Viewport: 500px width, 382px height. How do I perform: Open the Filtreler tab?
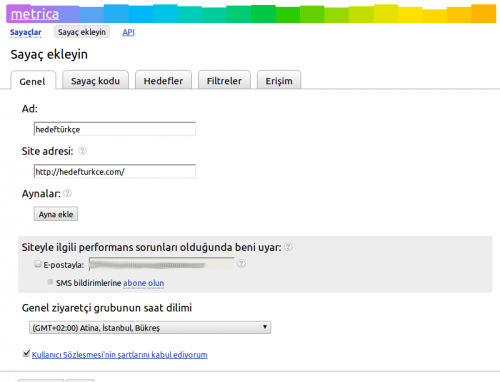224,80
